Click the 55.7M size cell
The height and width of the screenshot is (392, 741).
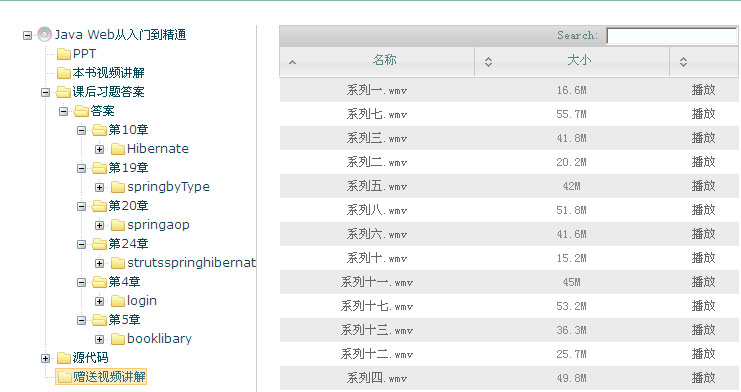(x=571, y=114)
